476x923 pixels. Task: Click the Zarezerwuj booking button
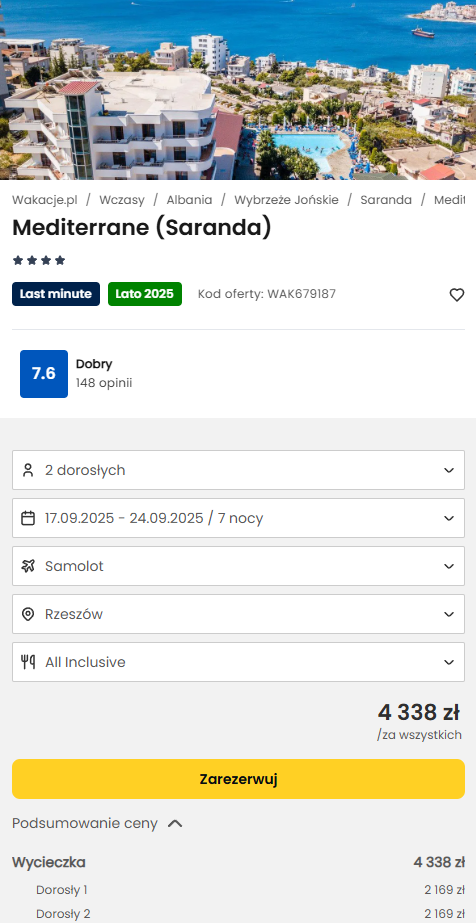(x=238, y=779)
